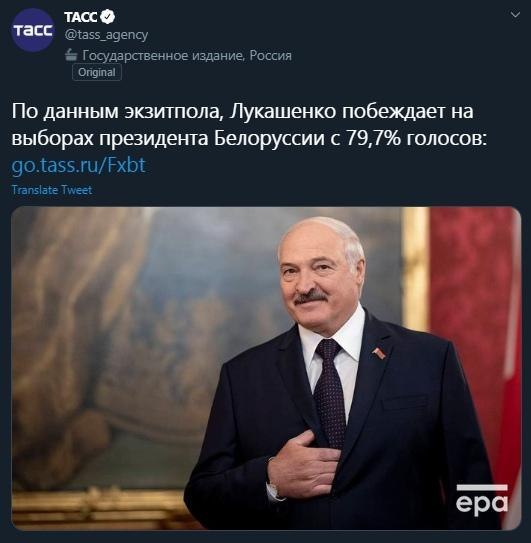Open the @tass_agency handle
The image size is (531, 543).
[106, 35]
